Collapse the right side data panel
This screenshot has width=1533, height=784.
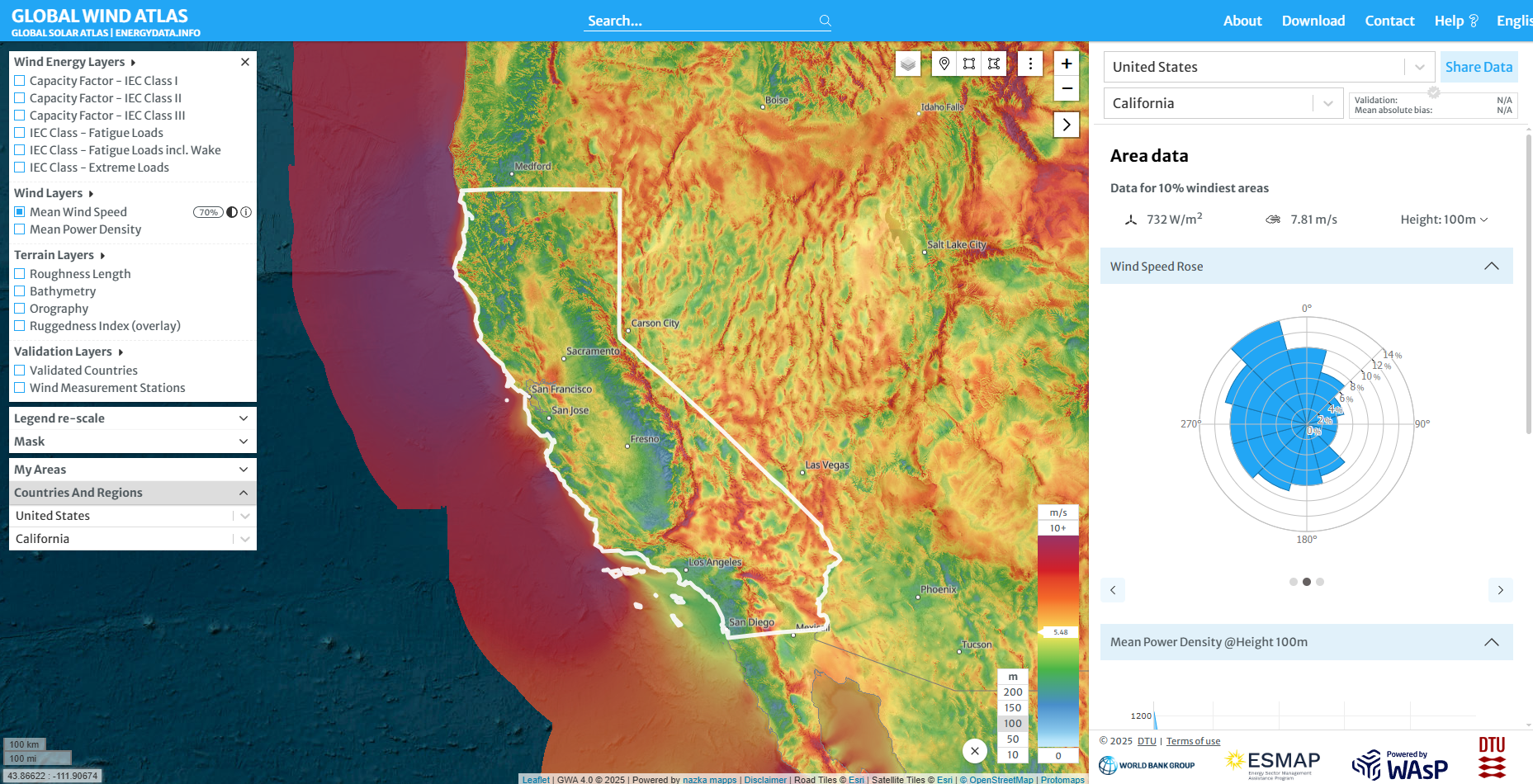click(x=1067, y=125)
